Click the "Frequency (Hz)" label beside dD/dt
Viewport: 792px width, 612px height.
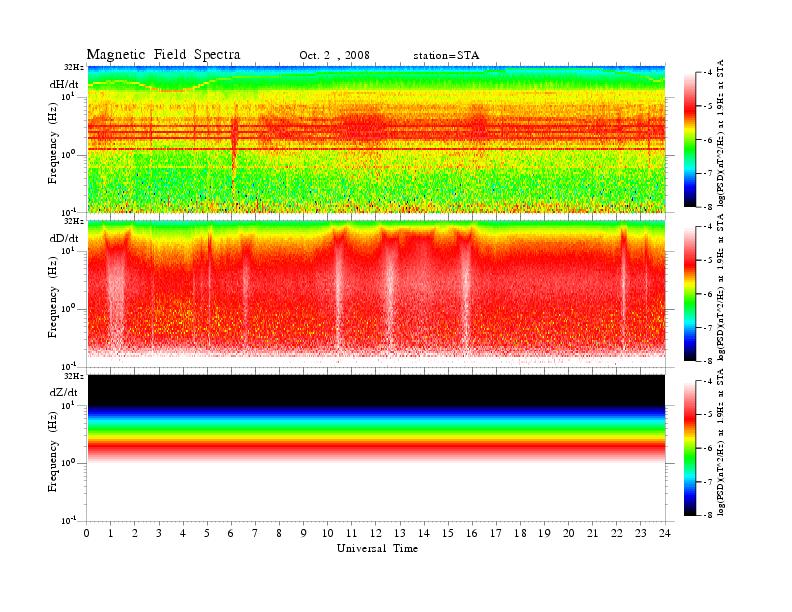click(53, 297)
